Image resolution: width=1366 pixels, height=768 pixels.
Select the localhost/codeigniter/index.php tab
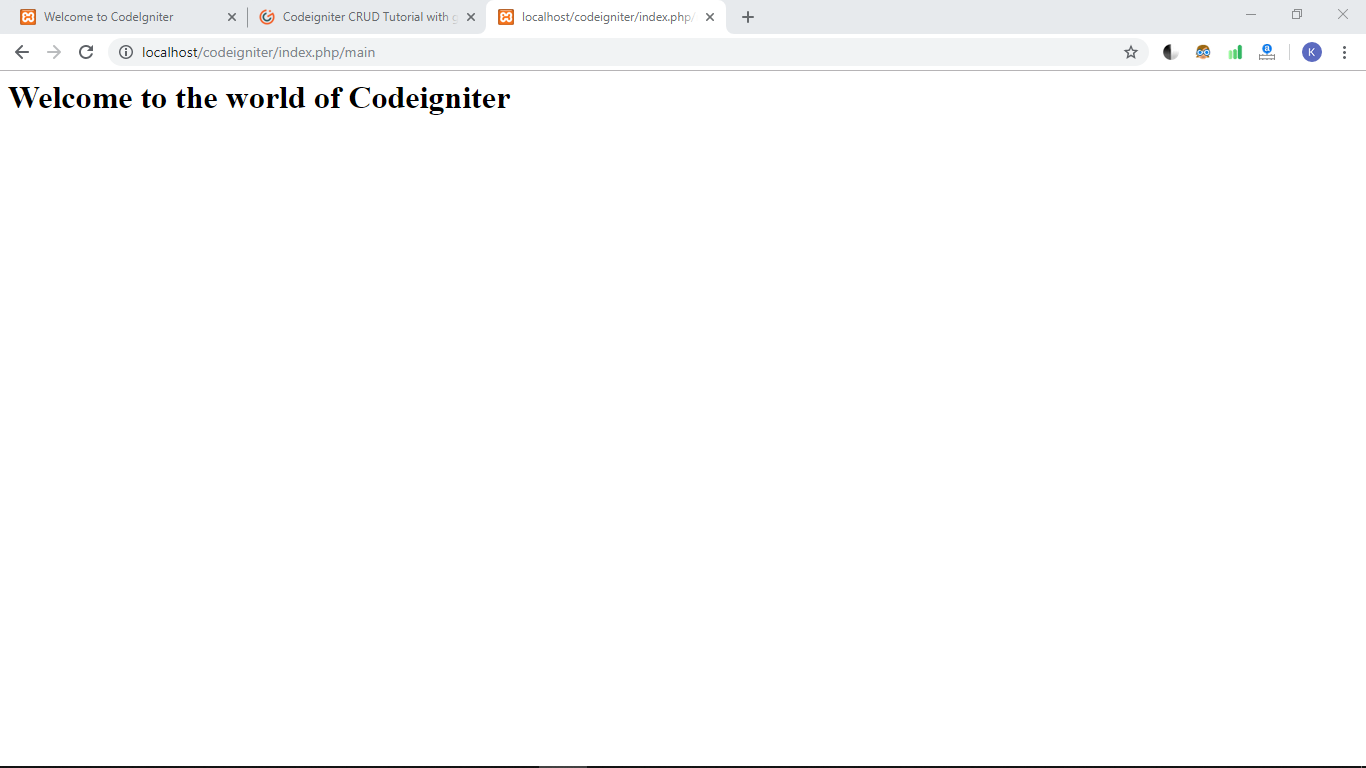pos(606,17)
